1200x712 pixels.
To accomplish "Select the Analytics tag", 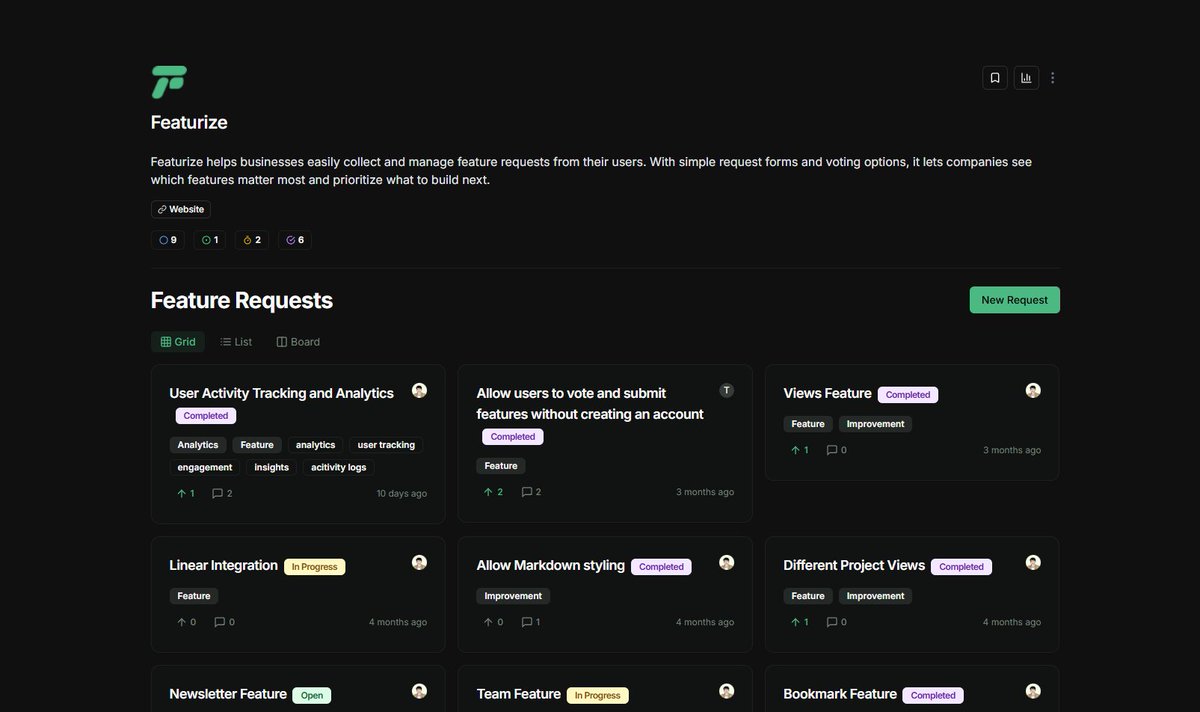I will pyautogui.click(x=198, y=445).
